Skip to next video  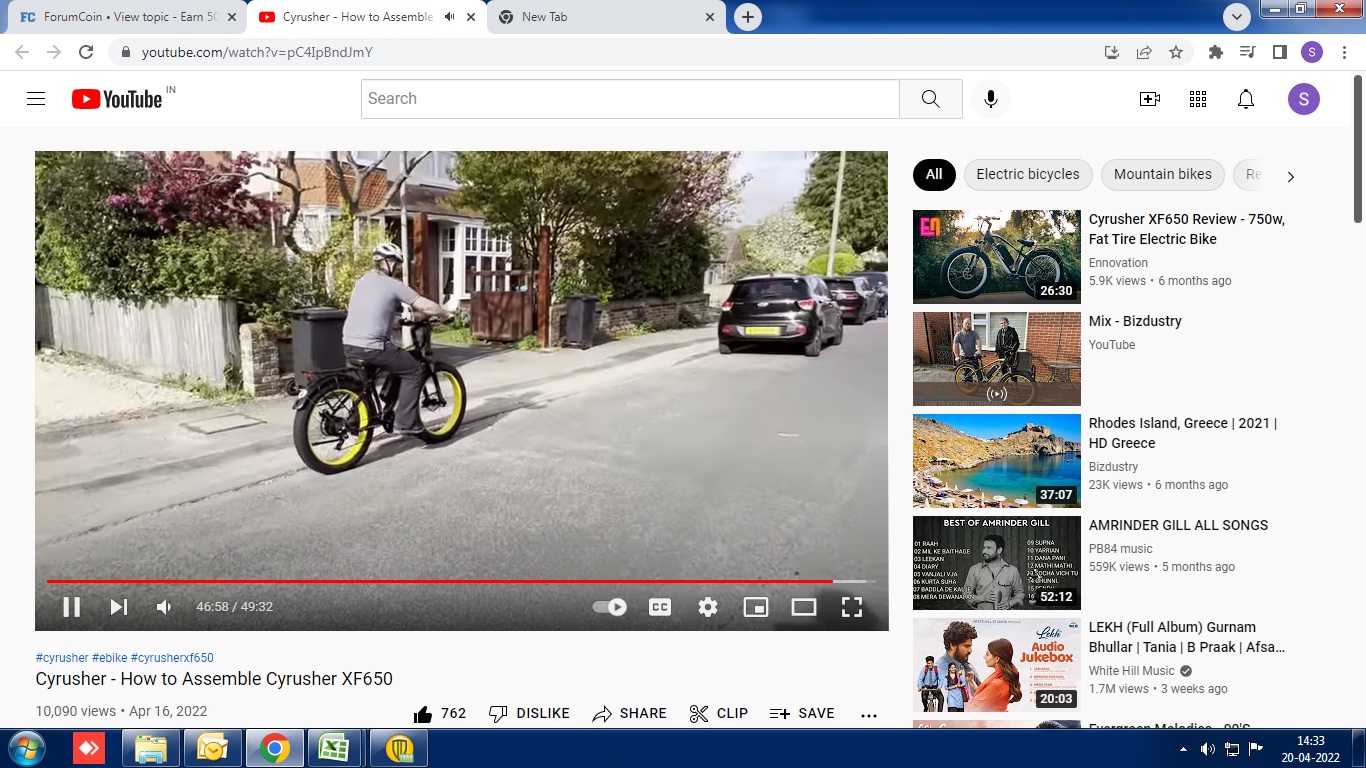118,607
